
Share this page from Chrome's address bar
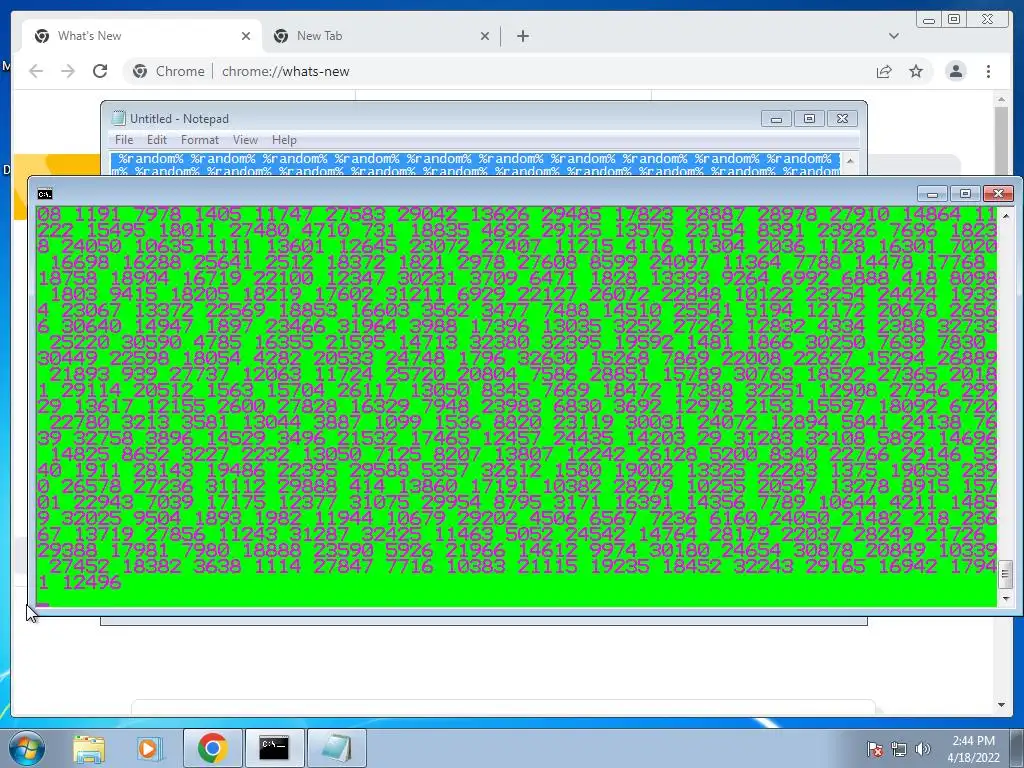(x=884, y=71)
